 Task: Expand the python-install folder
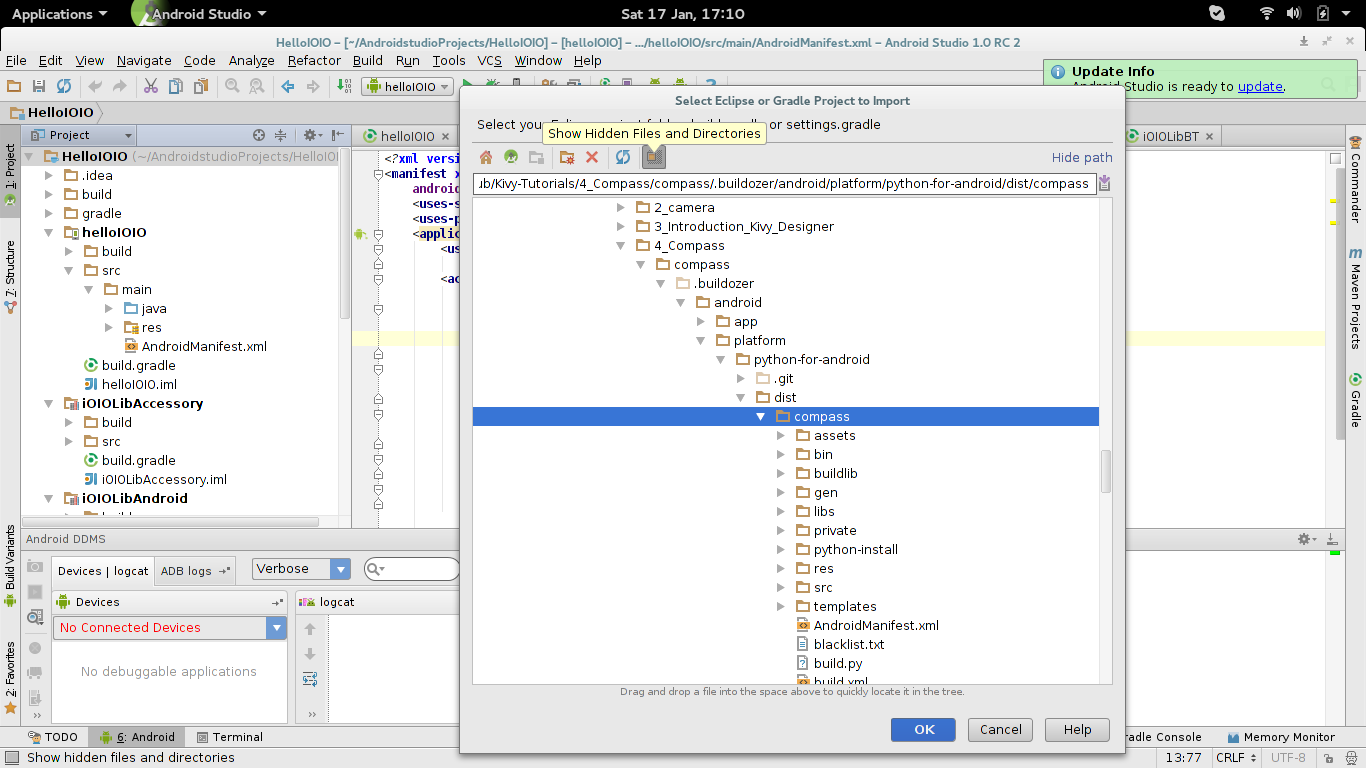[781, 550]
